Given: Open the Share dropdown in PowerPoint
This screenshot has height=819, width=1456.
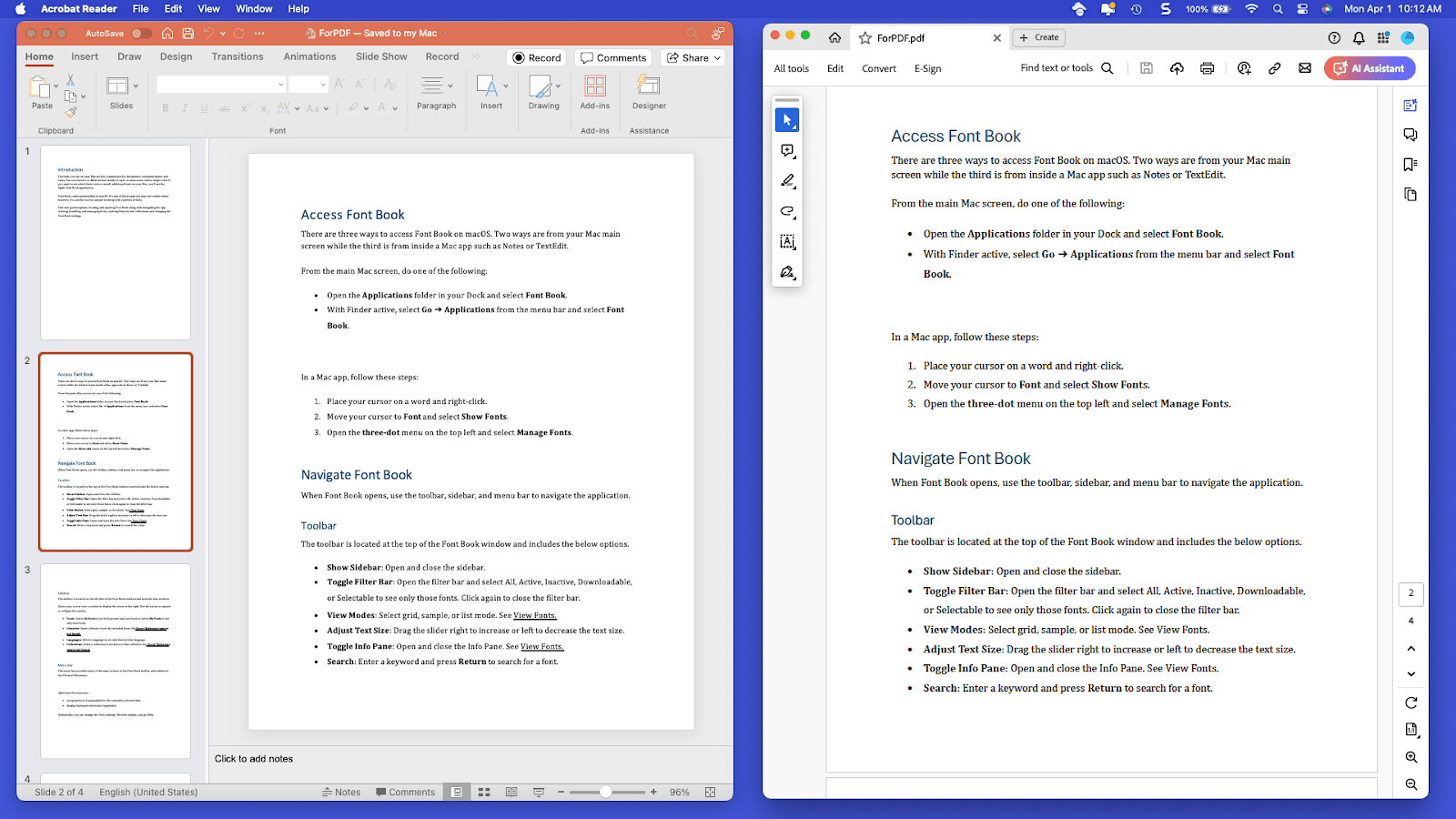Looking at the screenshot, I should coord(693,57).
